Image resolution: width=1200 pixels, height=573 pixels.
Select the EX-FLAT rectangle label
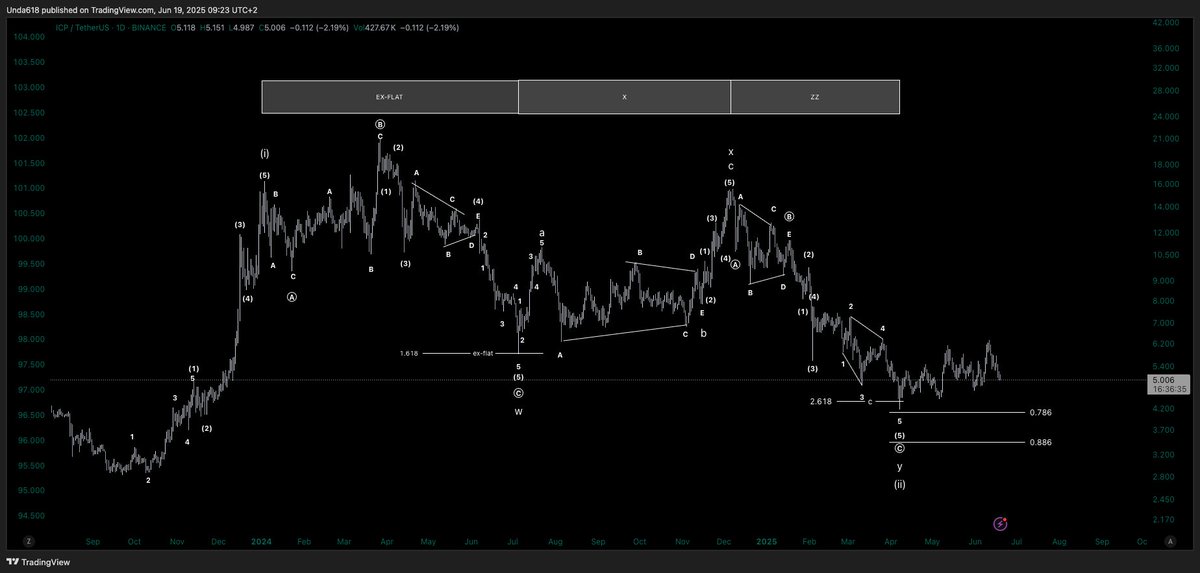pyautogui.click(x=390, y=98)
